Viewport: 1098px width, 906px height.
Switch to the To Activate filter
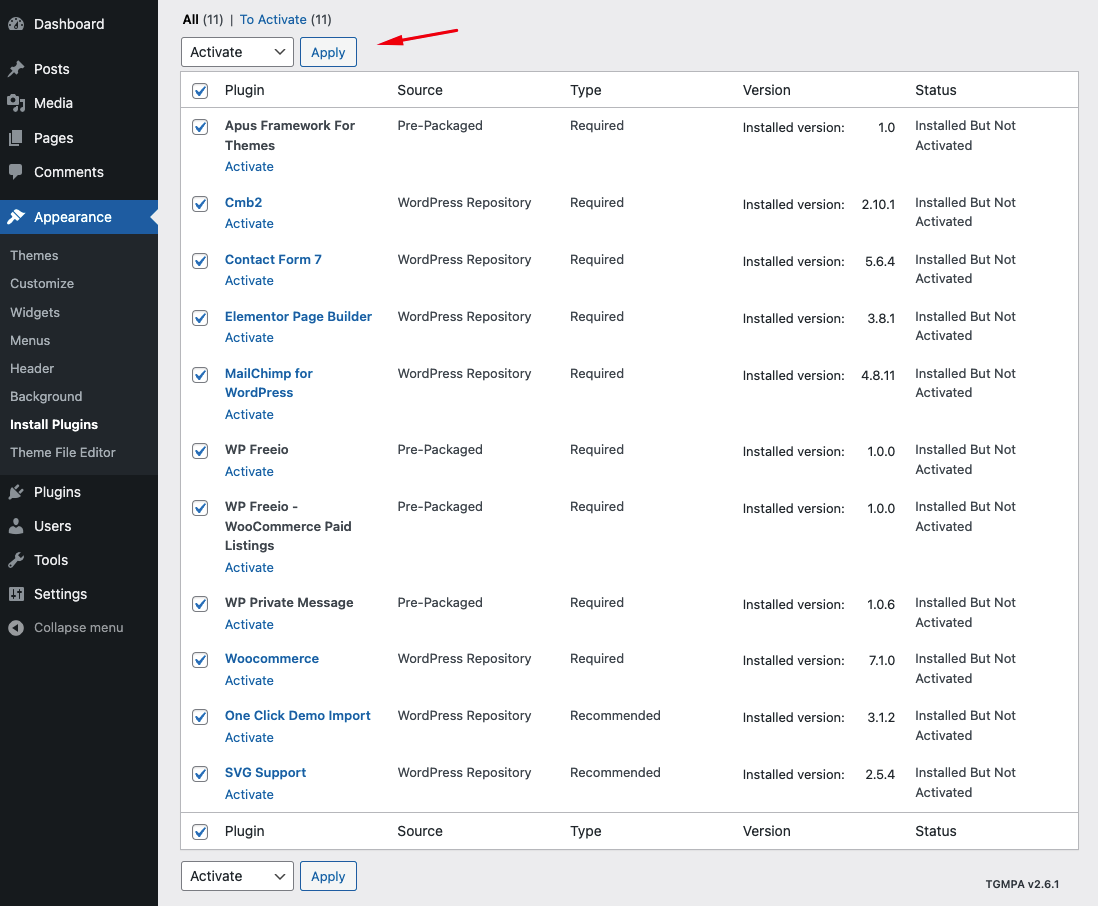coord(273,19)
